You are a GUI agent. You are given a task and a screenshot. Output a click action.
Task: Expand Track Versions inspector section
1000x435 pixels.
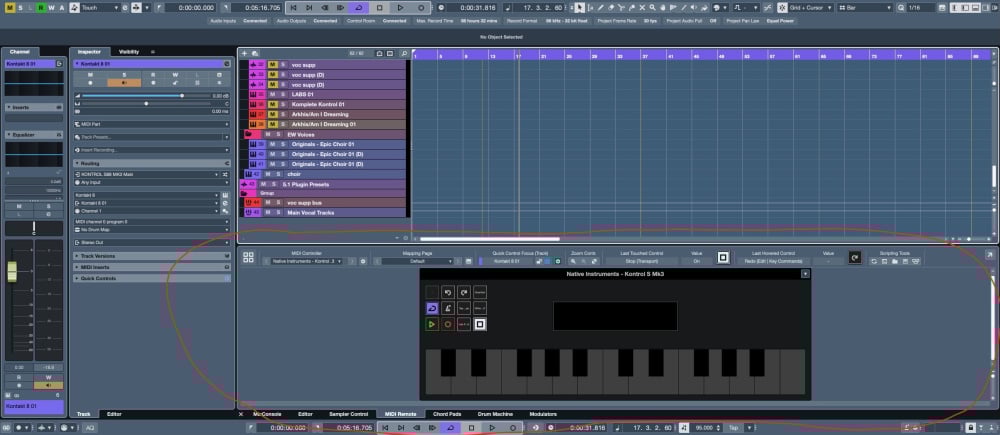(152, 256)
